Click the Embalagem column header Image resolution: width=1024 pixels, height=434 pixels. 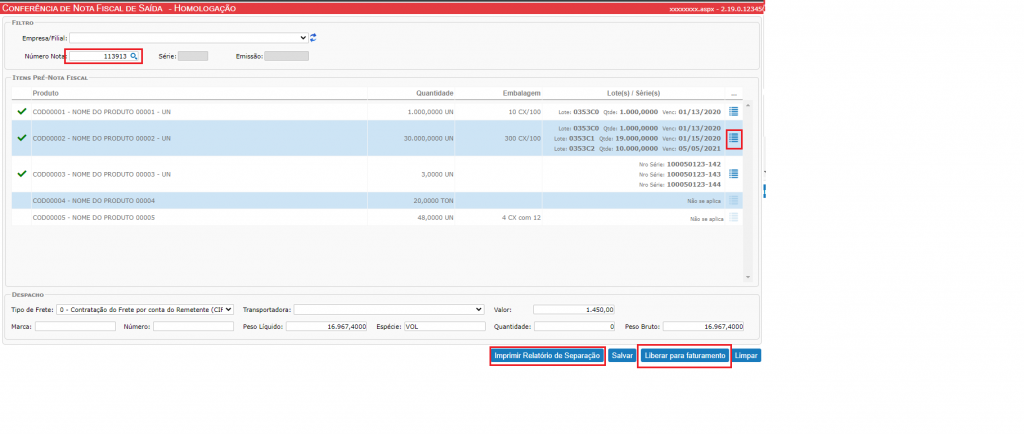pyautogui.click(x=521, y=93)
